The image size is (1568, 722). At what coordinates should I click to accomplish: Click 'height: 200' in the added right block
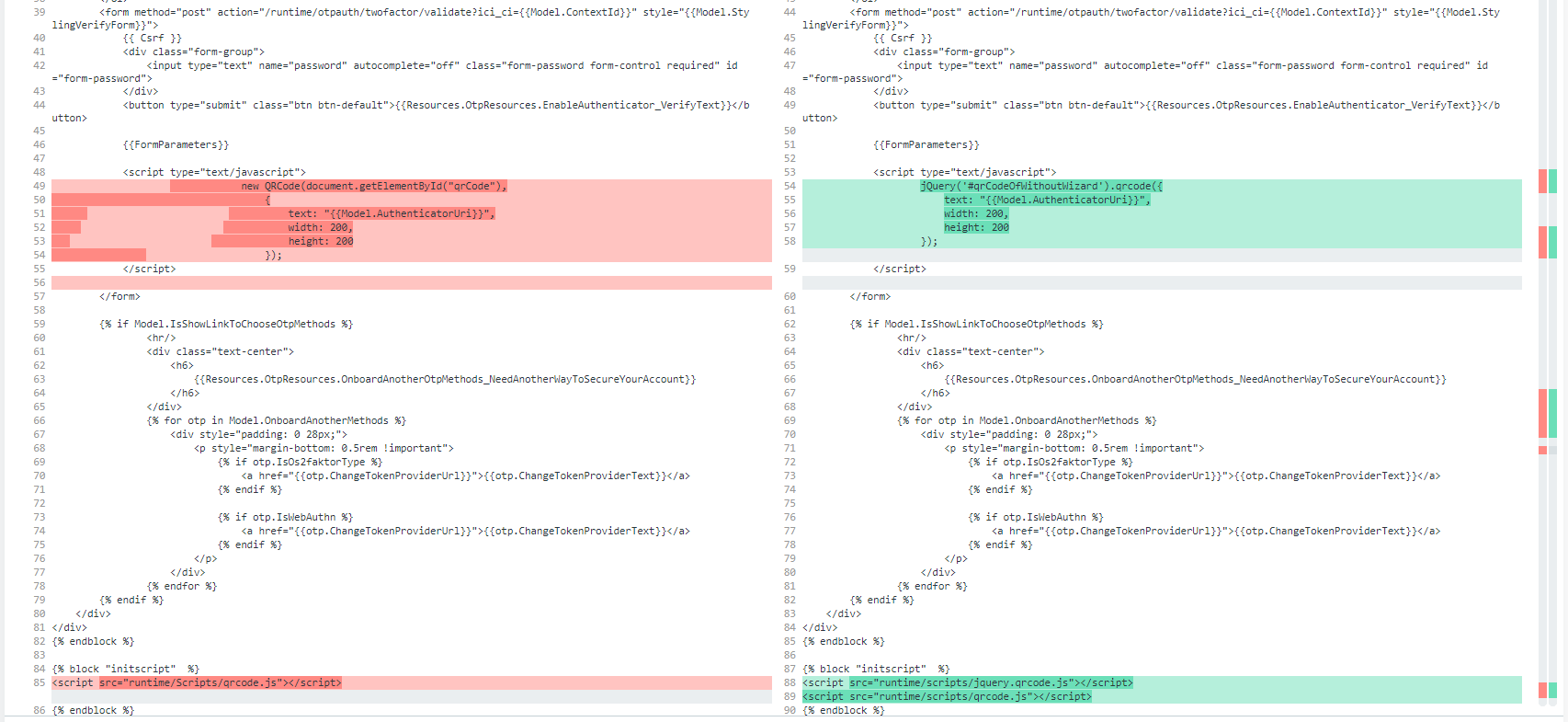[x=976, y=227]
